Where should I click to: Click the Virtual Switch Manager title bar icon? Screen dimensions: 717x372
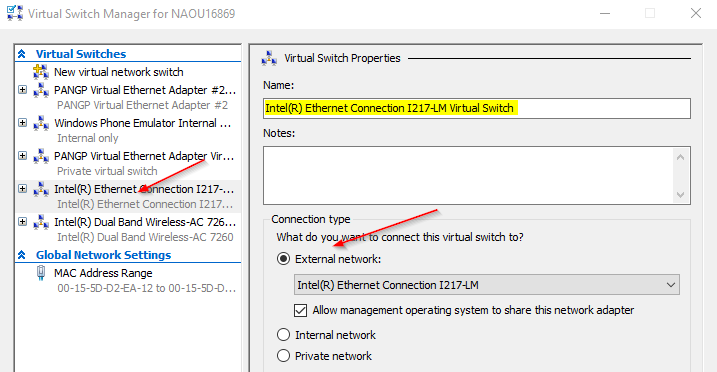[x=15, y=13]
